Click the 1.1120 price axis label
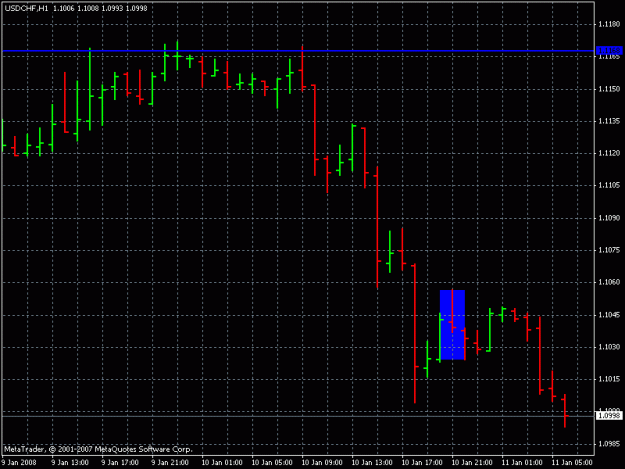The height and width of the screenshot is (469, 625). (x=609, y=153)
